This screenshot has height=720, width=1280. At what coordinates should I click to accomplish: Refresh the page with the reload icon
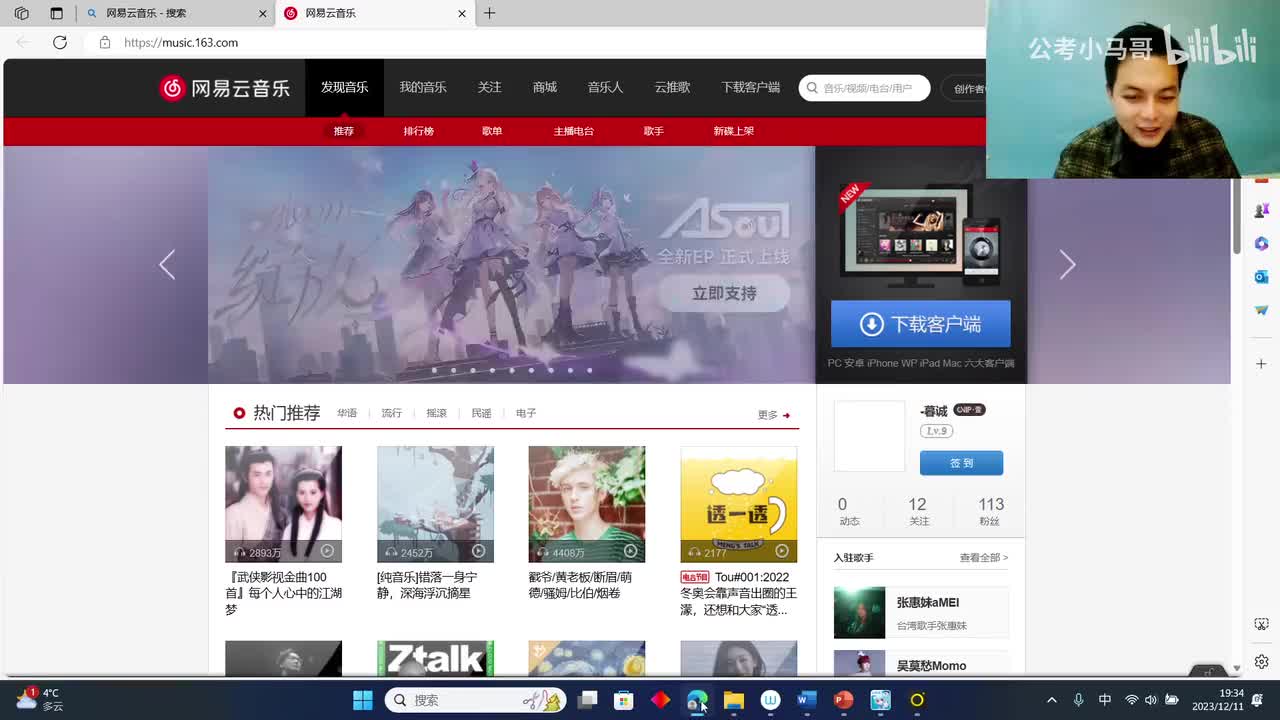(60, 42)
